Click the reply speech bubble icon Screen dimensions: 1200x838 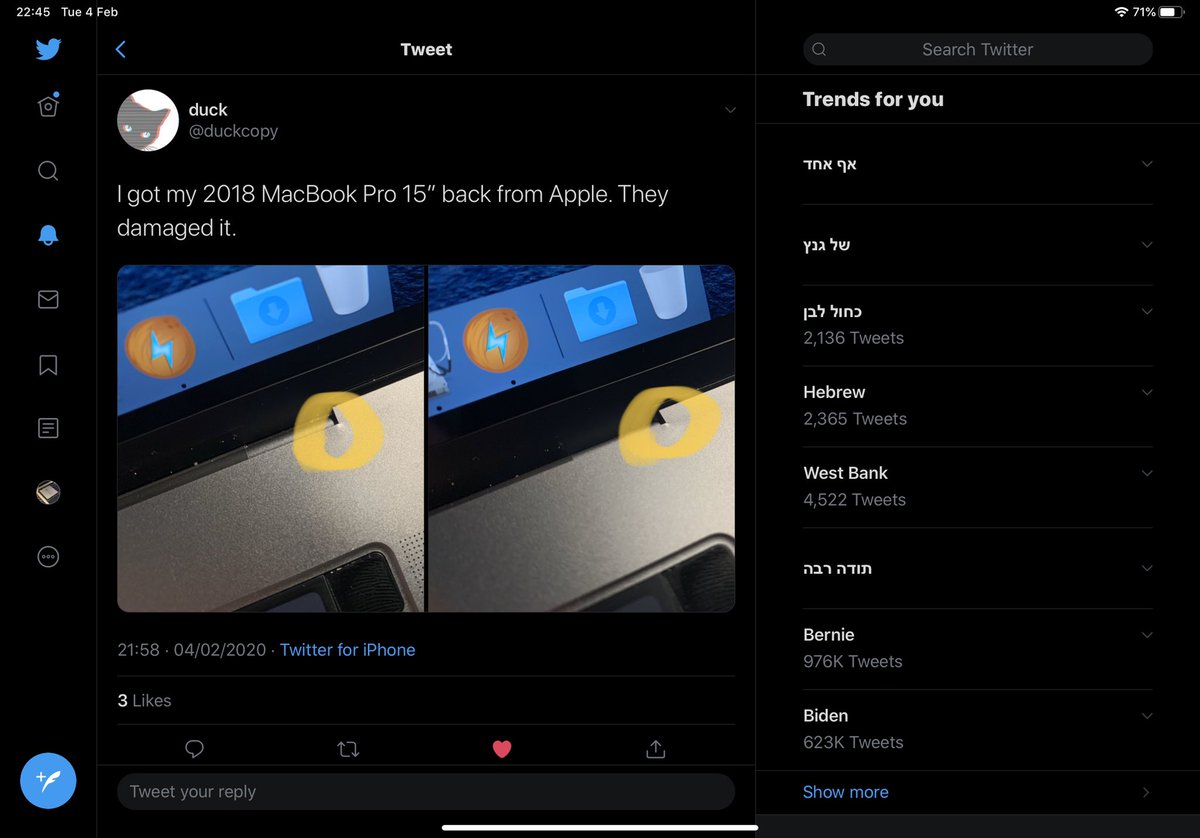click(195, 749)
